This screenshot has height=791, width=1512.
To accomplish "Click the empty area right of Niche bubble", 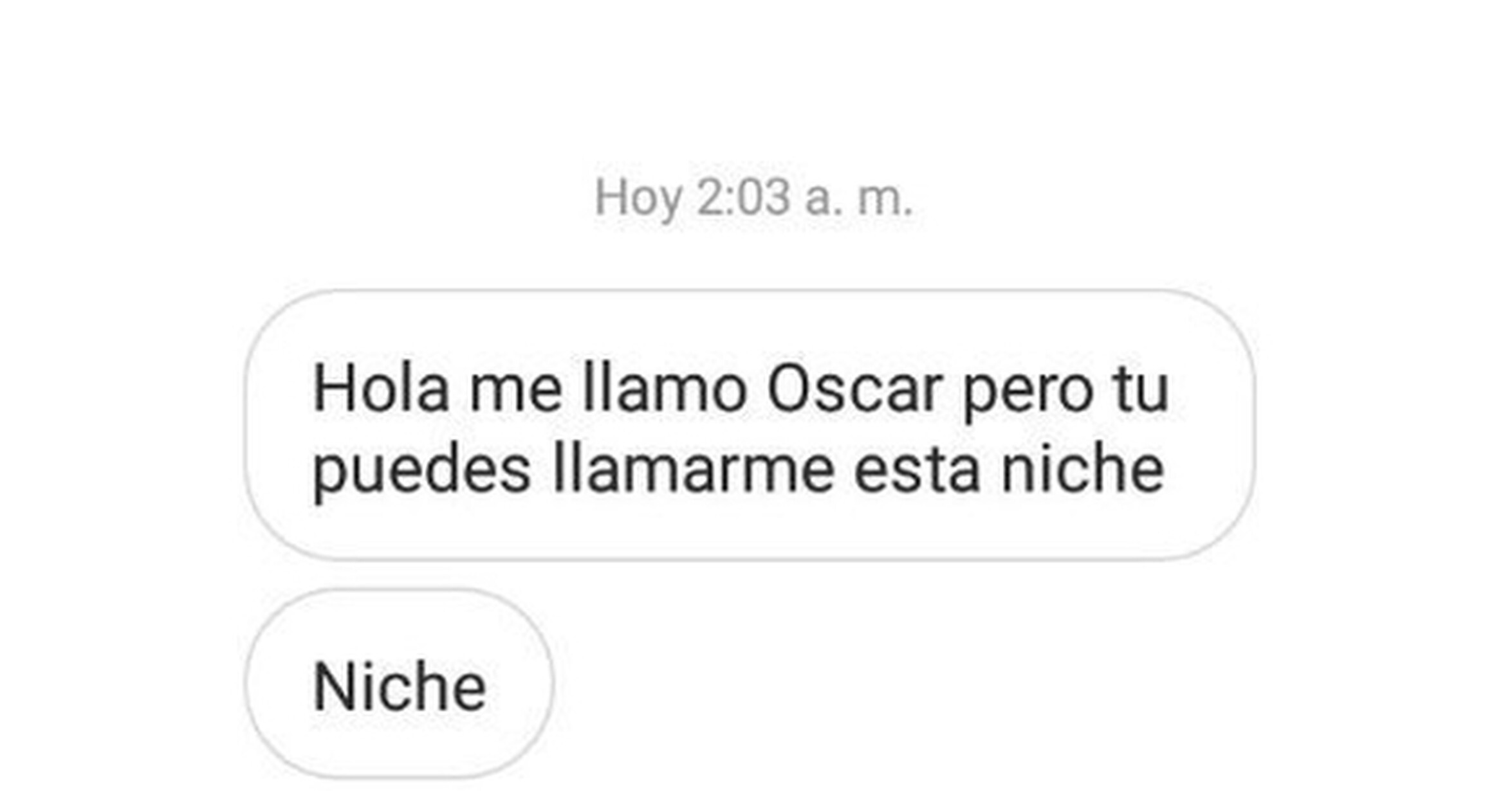I will click(965, 684).
